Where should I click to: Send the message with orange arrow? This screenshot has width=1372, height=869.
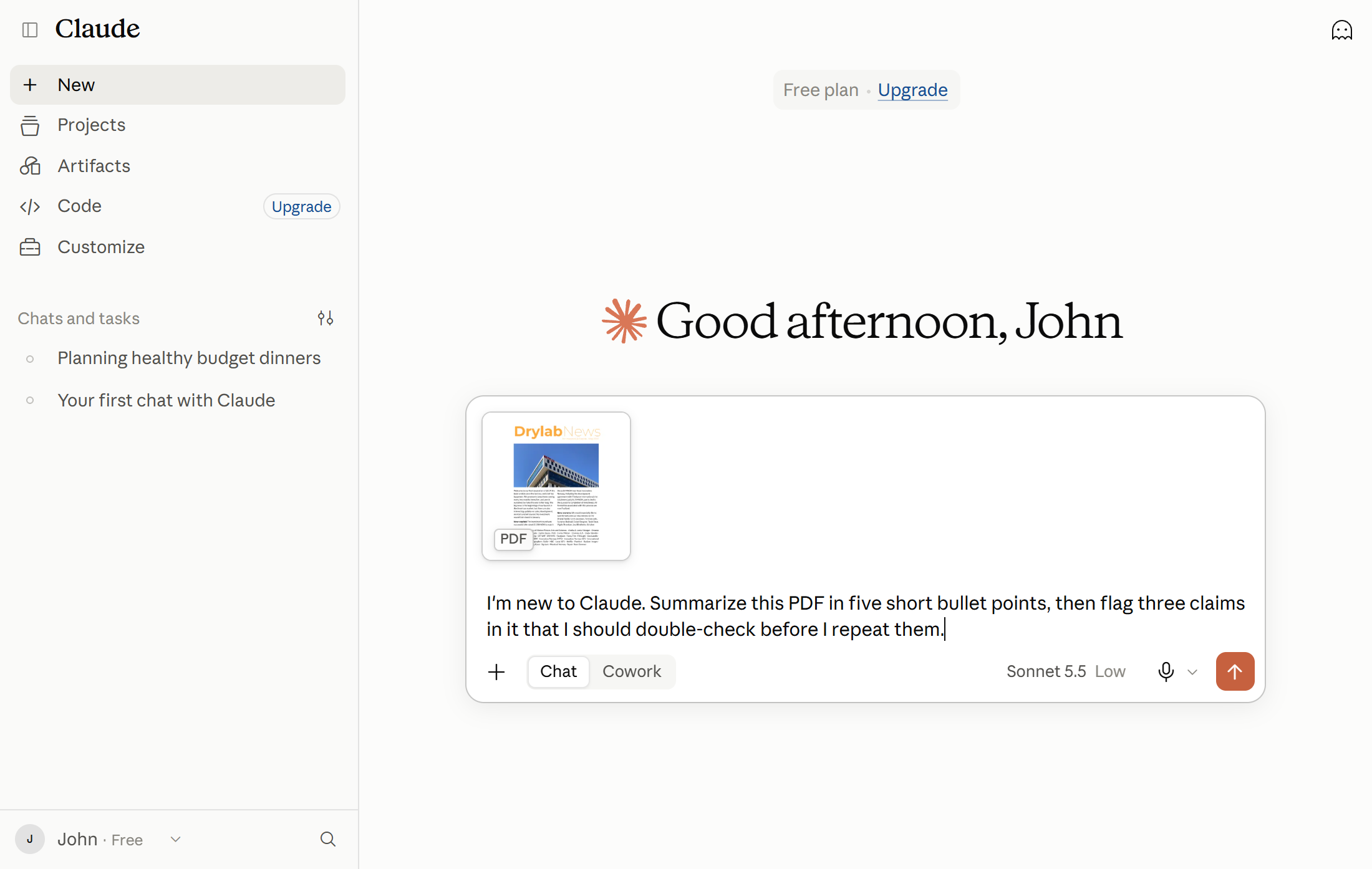point(1235,671)
